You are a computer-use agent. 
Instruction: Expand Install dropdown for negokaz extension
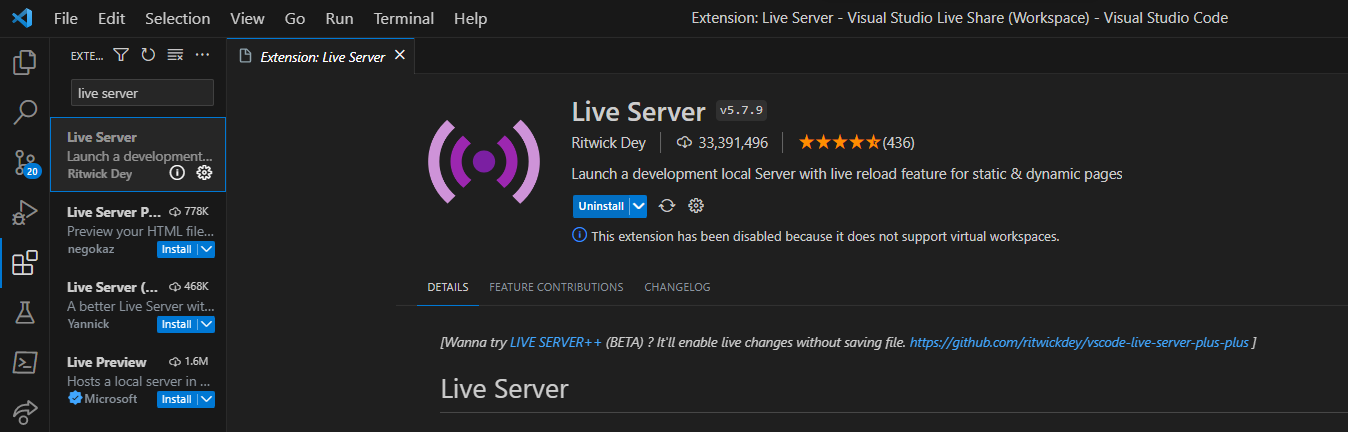(207, 249)
